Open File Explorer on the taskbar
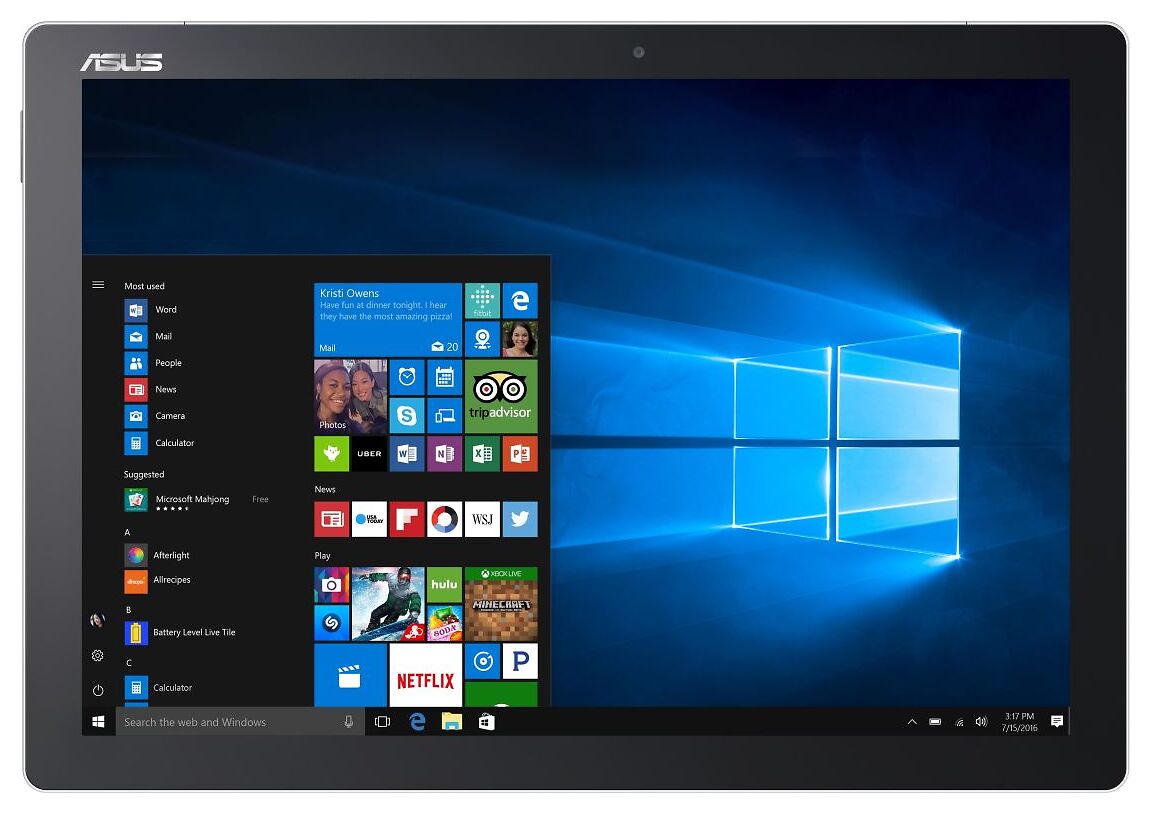Screen dimensions: 1150x813 click(452, 722)
